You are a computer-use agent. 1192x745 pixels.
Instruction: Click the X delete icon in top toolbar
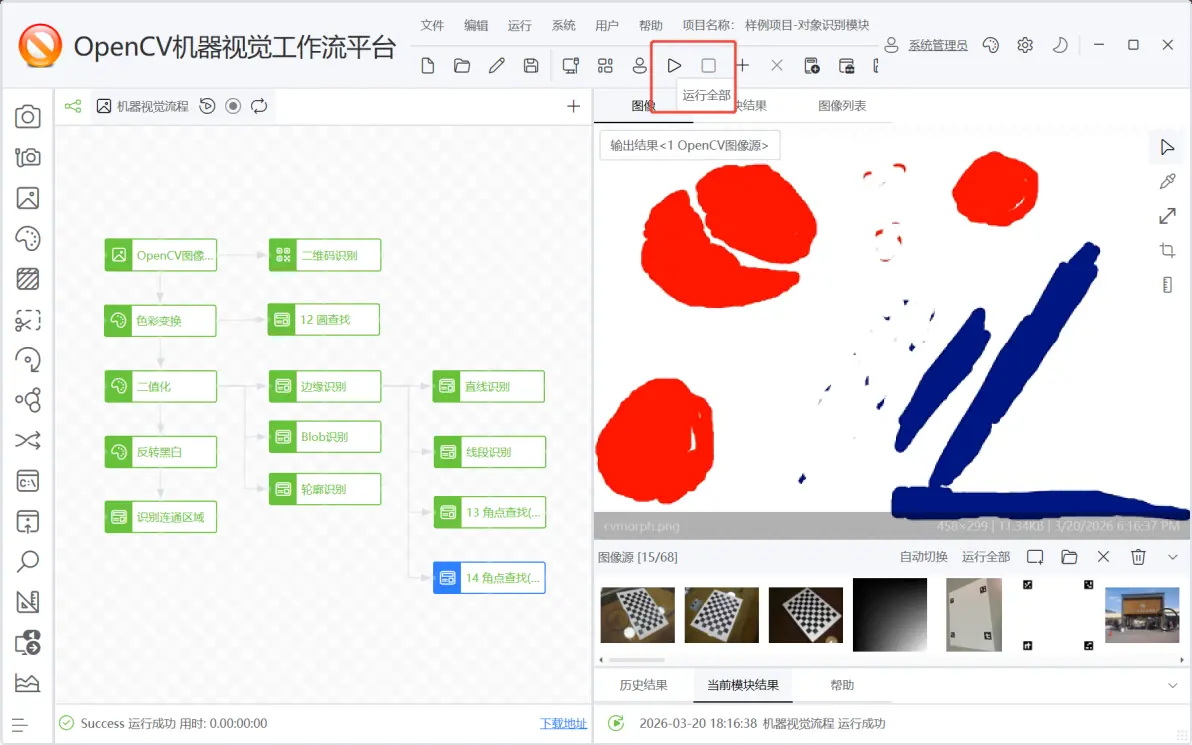click(777, 66)
